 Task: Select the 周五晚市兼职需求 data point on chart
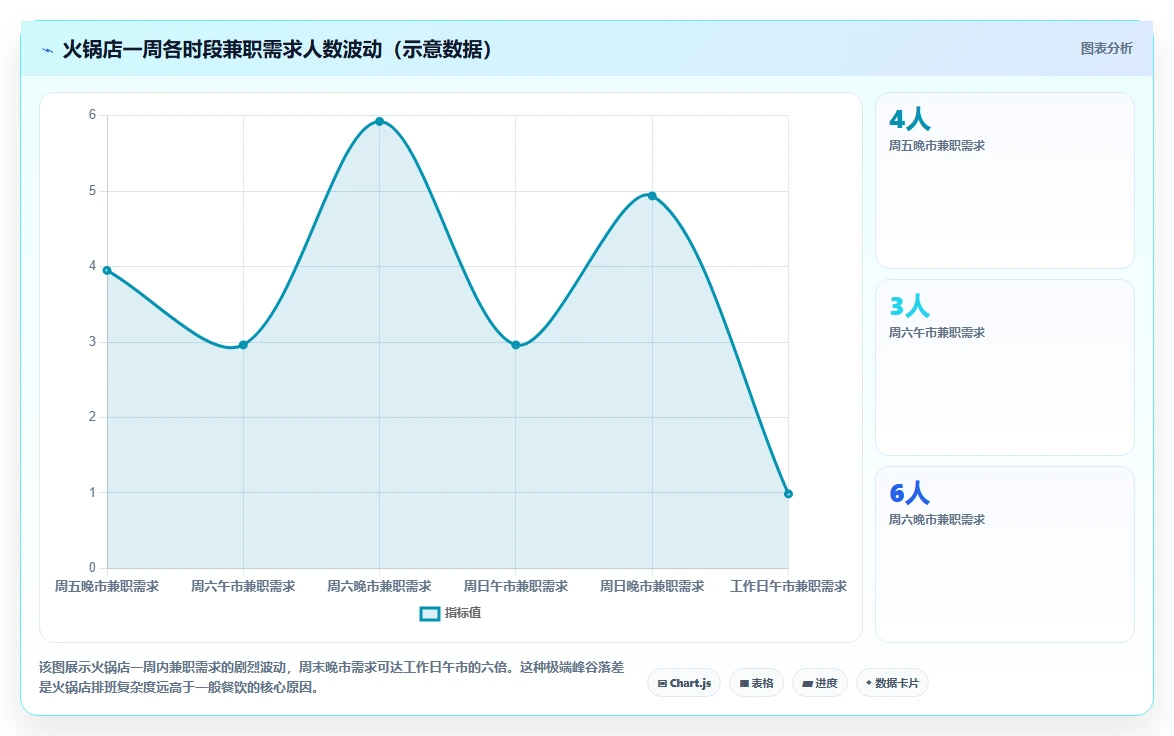(x=107, y=270)
